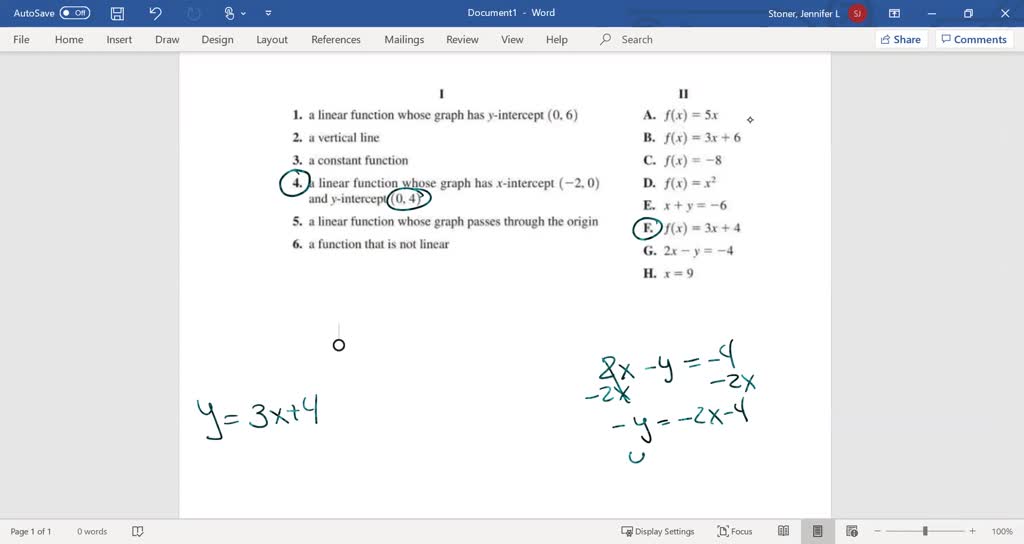Click the 100% zoom level
The width and height of the screenshot is (1024, 544).
(1002, 532)
